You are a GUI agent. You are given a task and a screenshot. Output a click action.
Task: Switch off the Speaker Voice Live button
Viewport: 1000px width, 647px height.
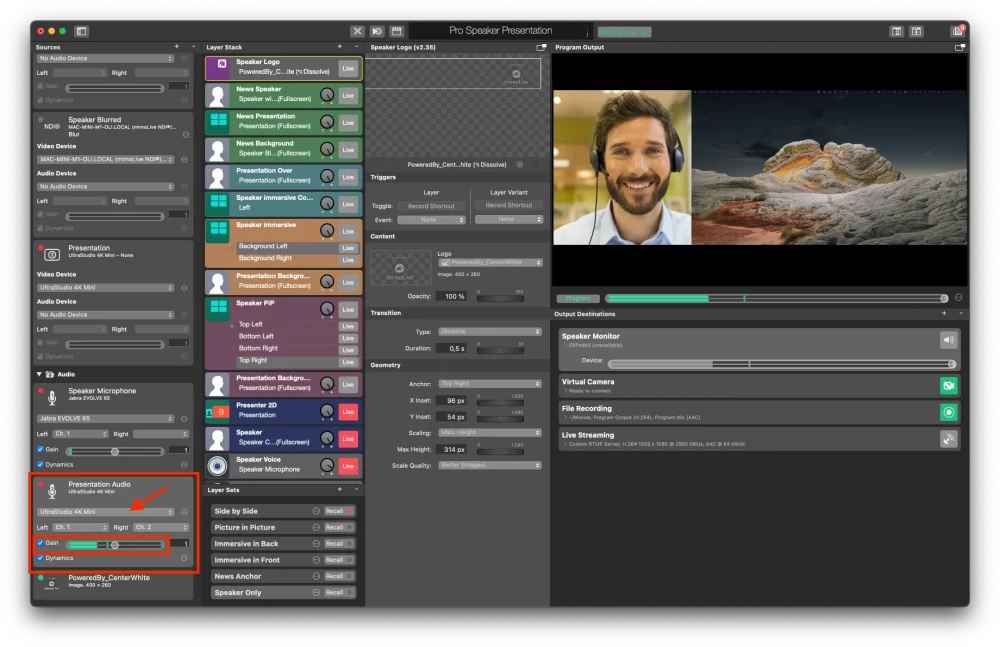[x=348, y=466]
